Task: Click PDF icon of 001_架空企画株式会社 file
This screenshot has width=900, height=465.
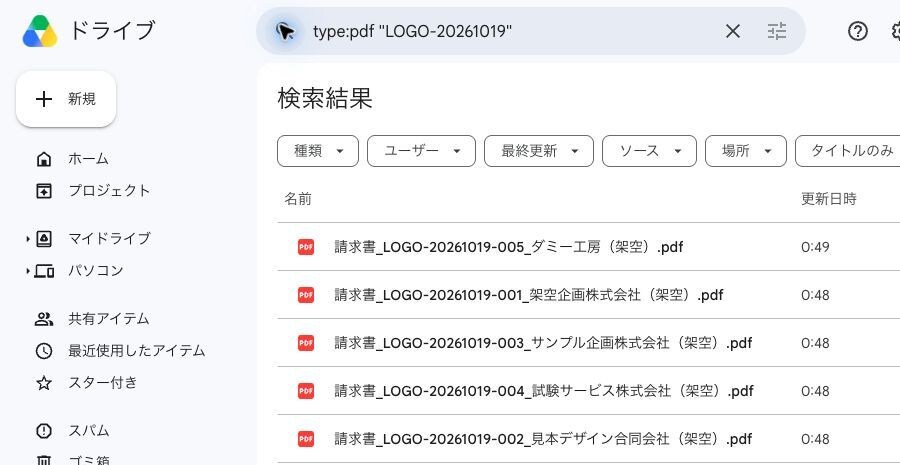Action: coord(306,296)
